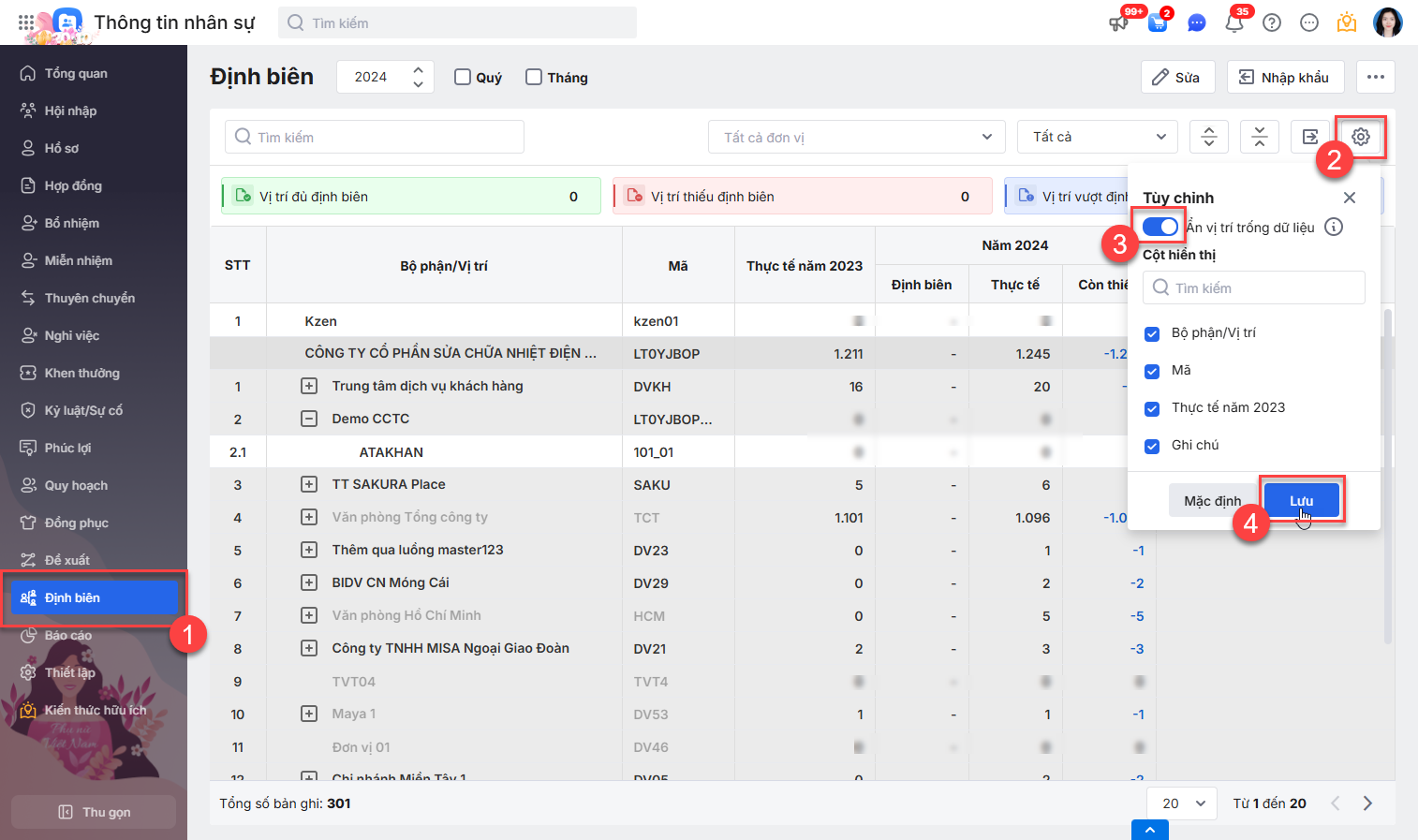Viewport: 1418px width, 840px height.
Task: Open the notifications bell icon
Action: 1233,22
